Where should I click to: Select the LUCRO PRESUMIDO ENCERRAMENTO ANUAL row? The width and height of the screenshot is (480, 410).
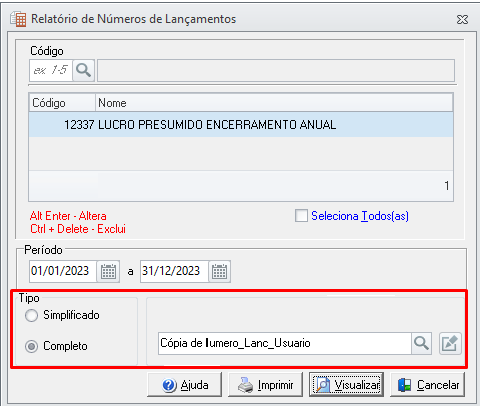(x=241, y=125)
